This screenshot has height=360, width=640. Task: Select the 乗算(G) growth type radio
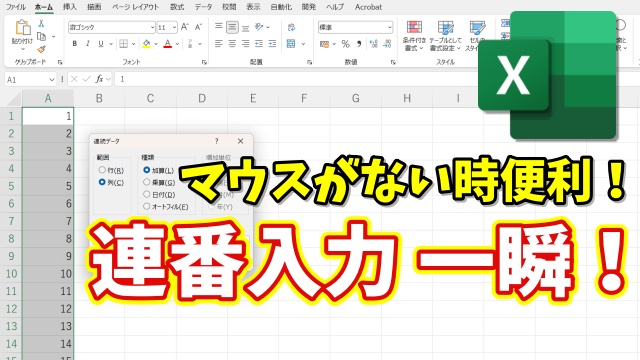[147, 182]
